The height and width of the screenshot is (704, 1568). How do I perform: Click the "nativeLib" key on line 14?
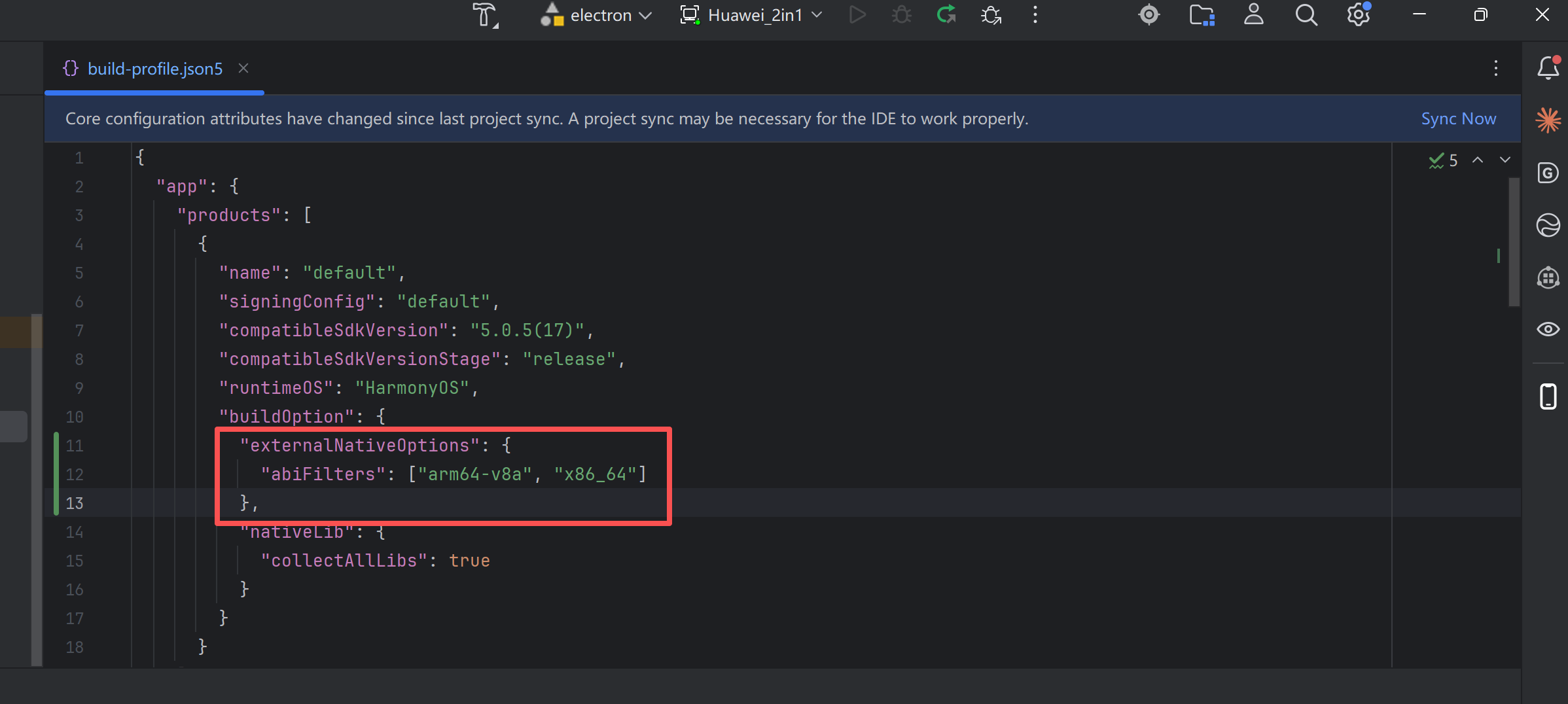point(297,532)
